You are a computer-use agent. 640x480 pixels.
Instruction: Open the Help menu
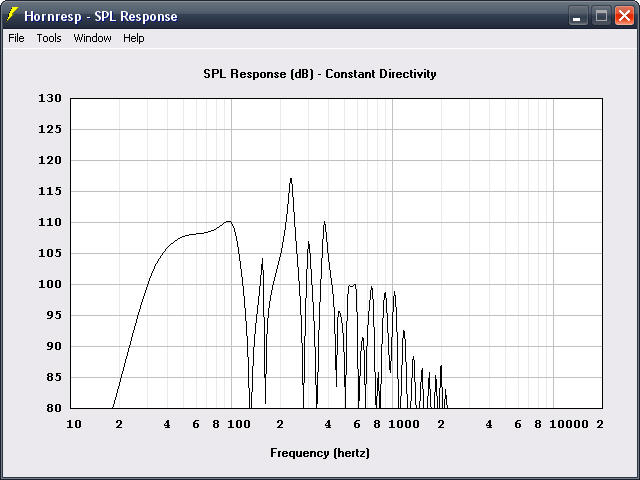[134, 38]
